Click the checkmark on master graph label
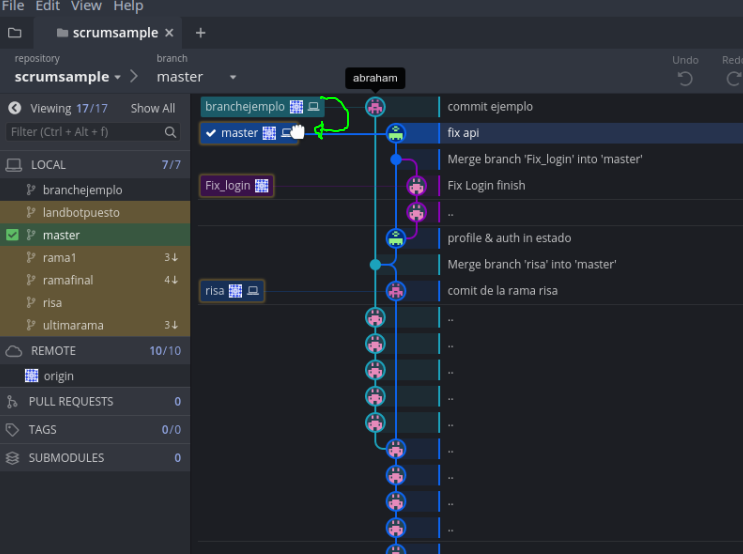This screenshot has width=743, height=554. point(211,133)
